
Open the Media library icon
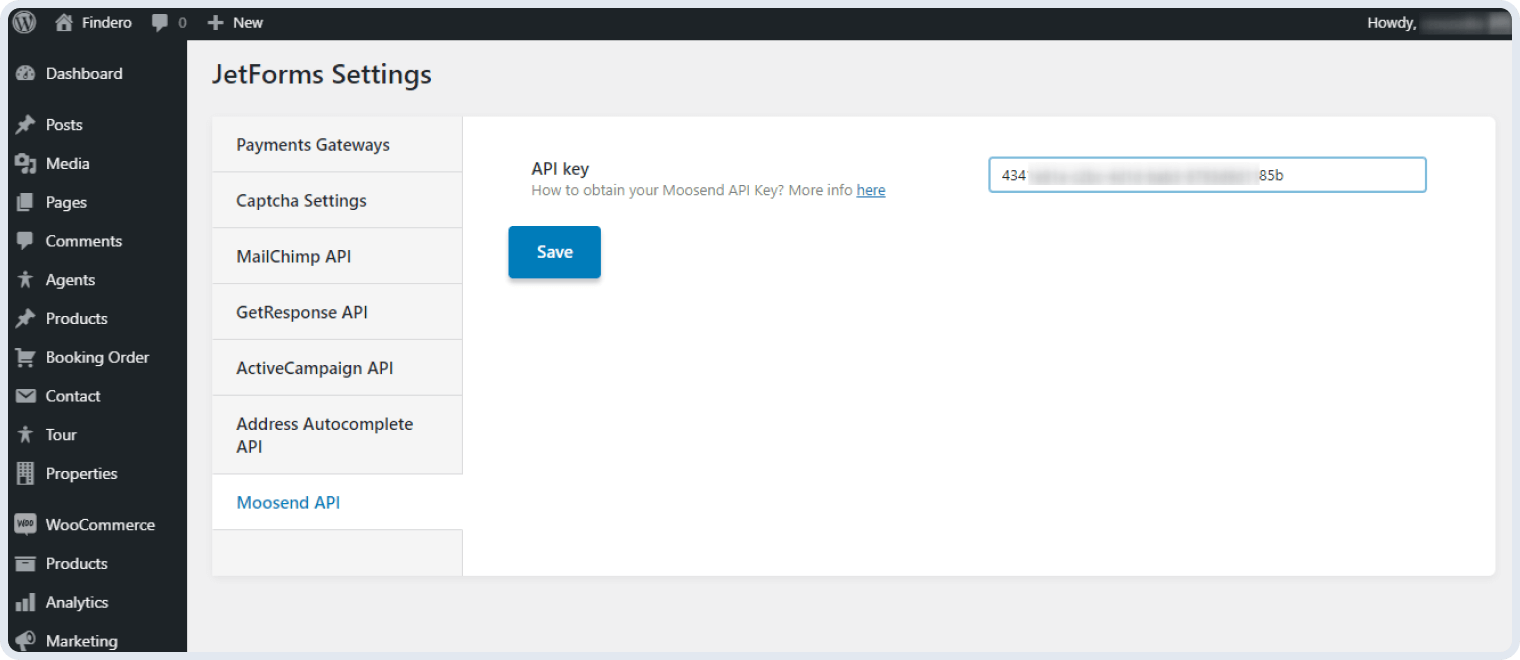pos(25,163)
